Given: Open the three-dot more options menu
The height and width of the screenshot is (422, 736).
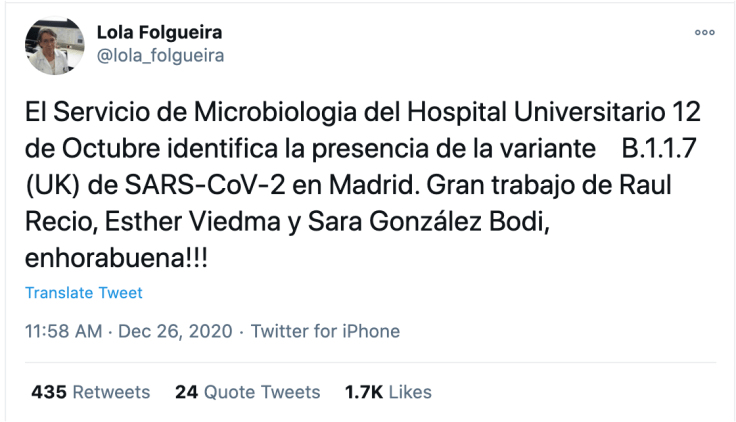Looking at the screenshot, I should click(705, 32).
